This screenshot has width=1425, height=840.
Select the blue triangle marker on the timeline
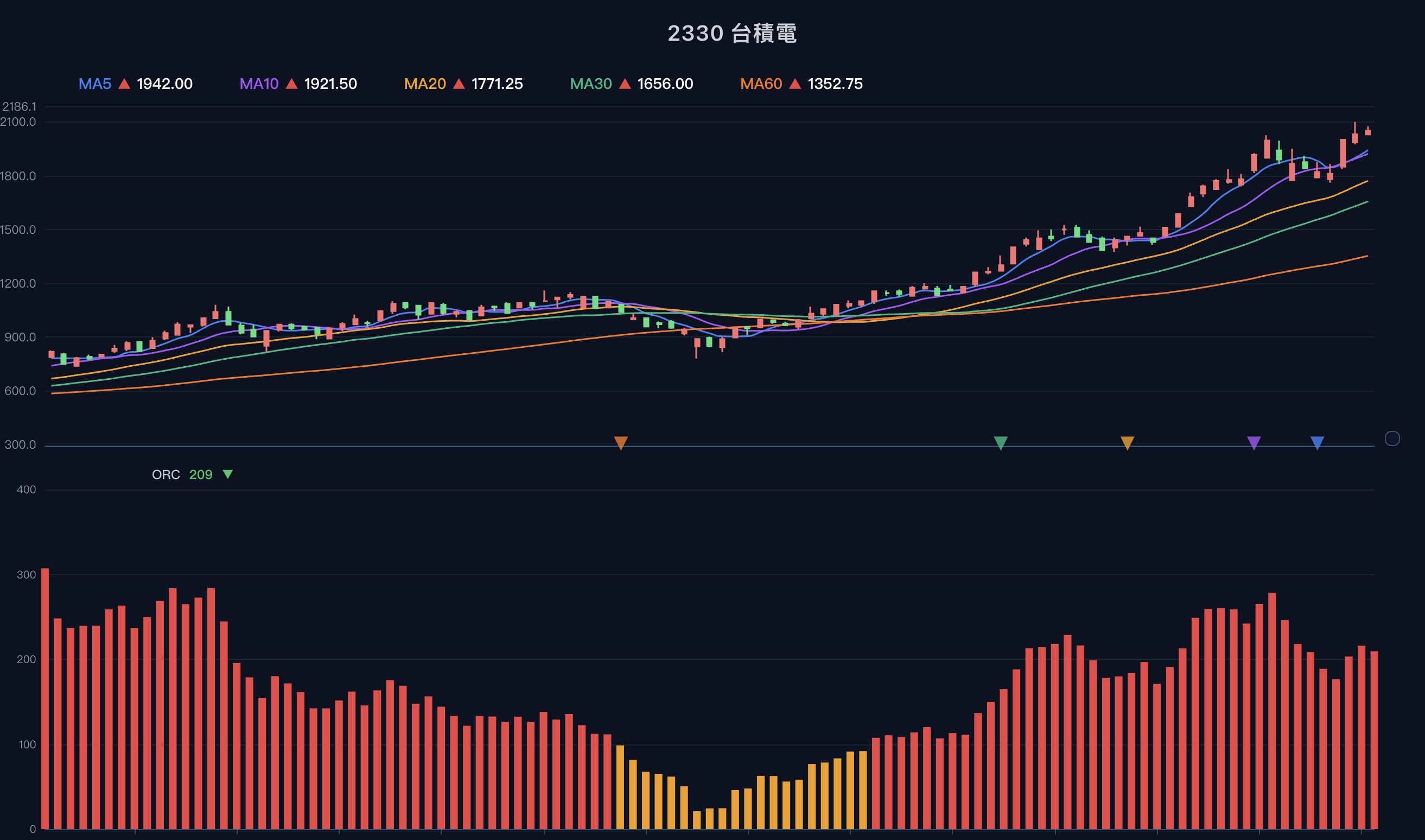pos(1318,443)
